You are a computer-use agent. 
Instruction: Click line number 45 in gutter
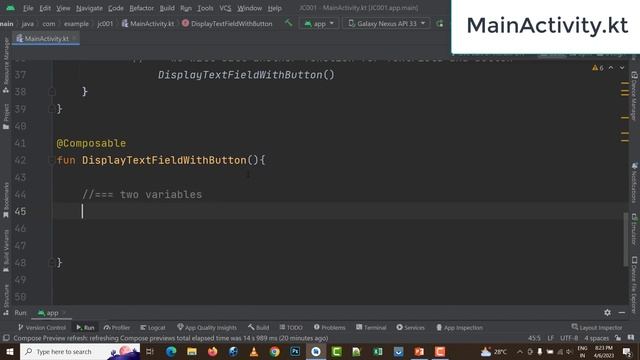20,211
